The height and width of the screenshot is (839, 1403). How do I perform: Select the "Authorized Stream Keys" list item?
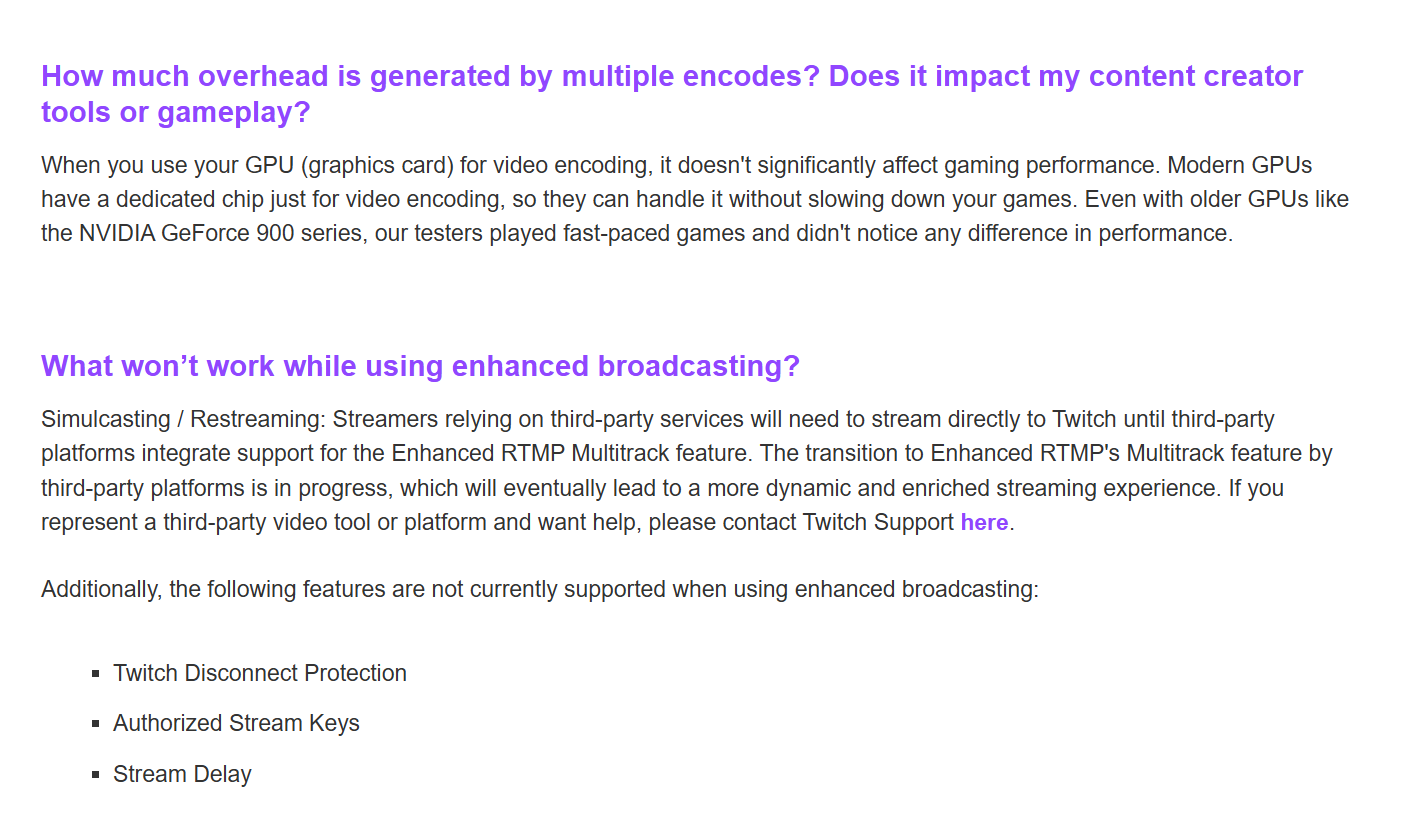[x=236, y=723]
